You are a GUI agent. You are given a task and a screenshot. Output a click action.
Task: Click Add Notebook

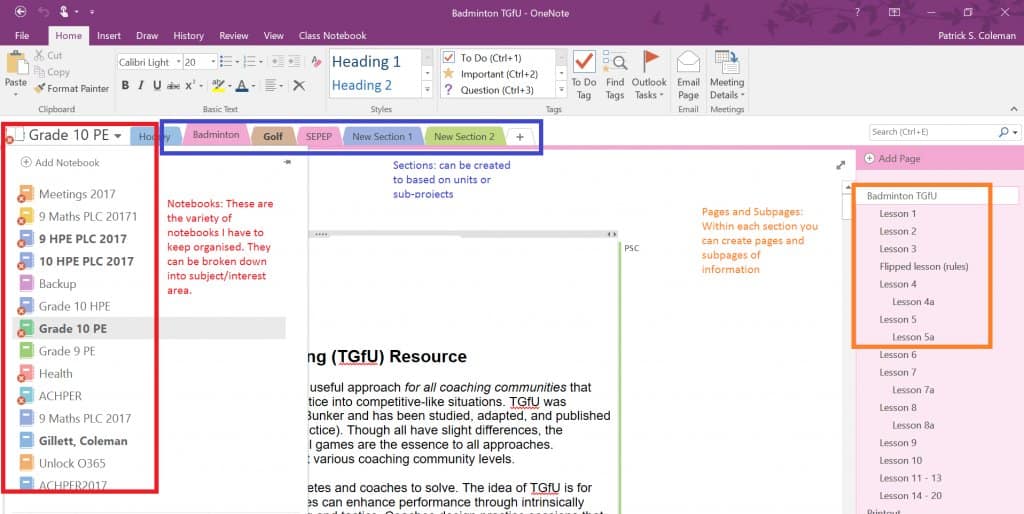click(x=60, y=163)
